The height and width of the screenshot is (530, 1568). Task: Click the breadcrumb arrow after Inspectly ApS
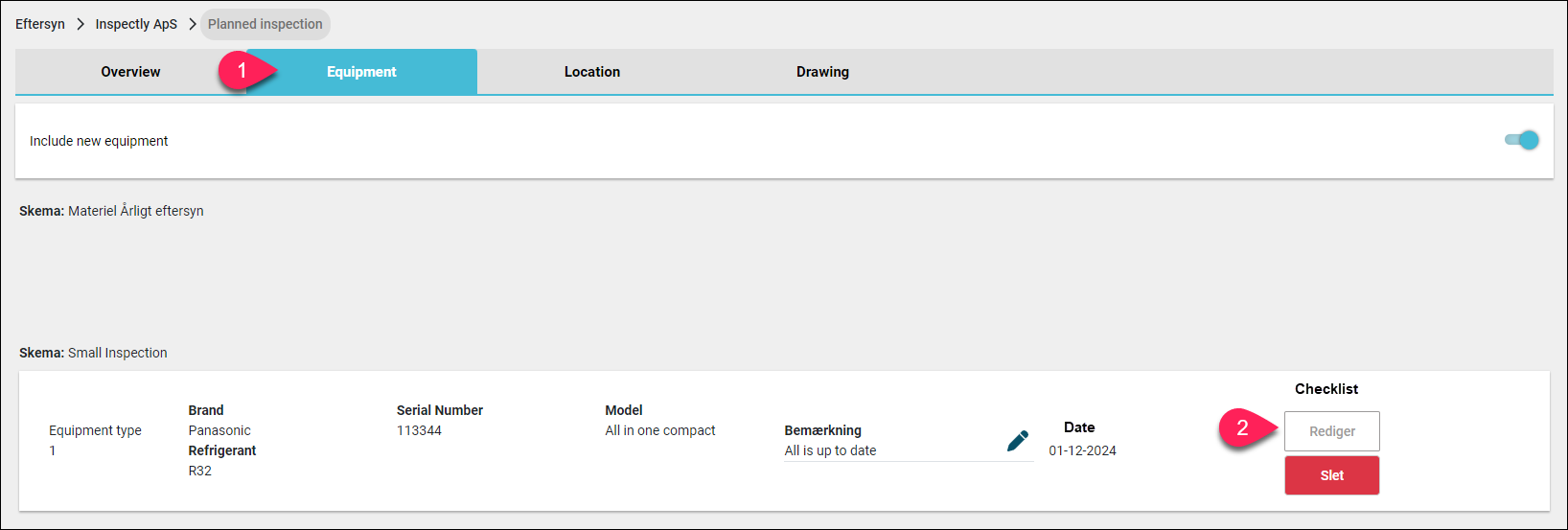point(193,24)
